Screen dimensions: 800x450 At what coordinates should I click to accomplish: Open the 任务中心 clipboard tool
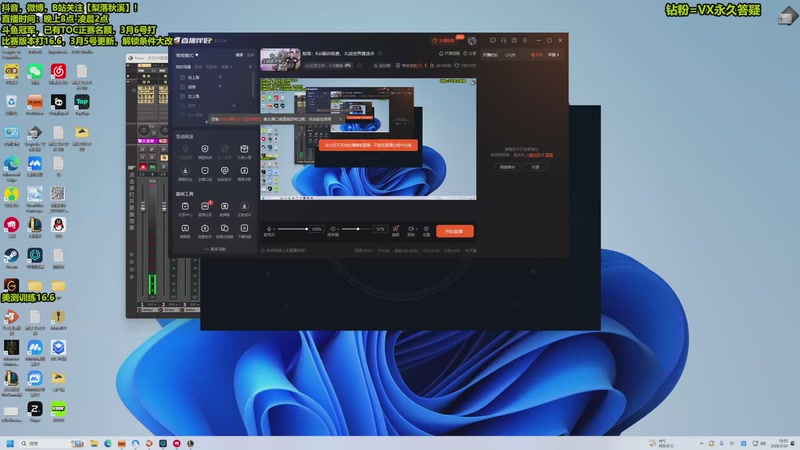coord(185,206)
